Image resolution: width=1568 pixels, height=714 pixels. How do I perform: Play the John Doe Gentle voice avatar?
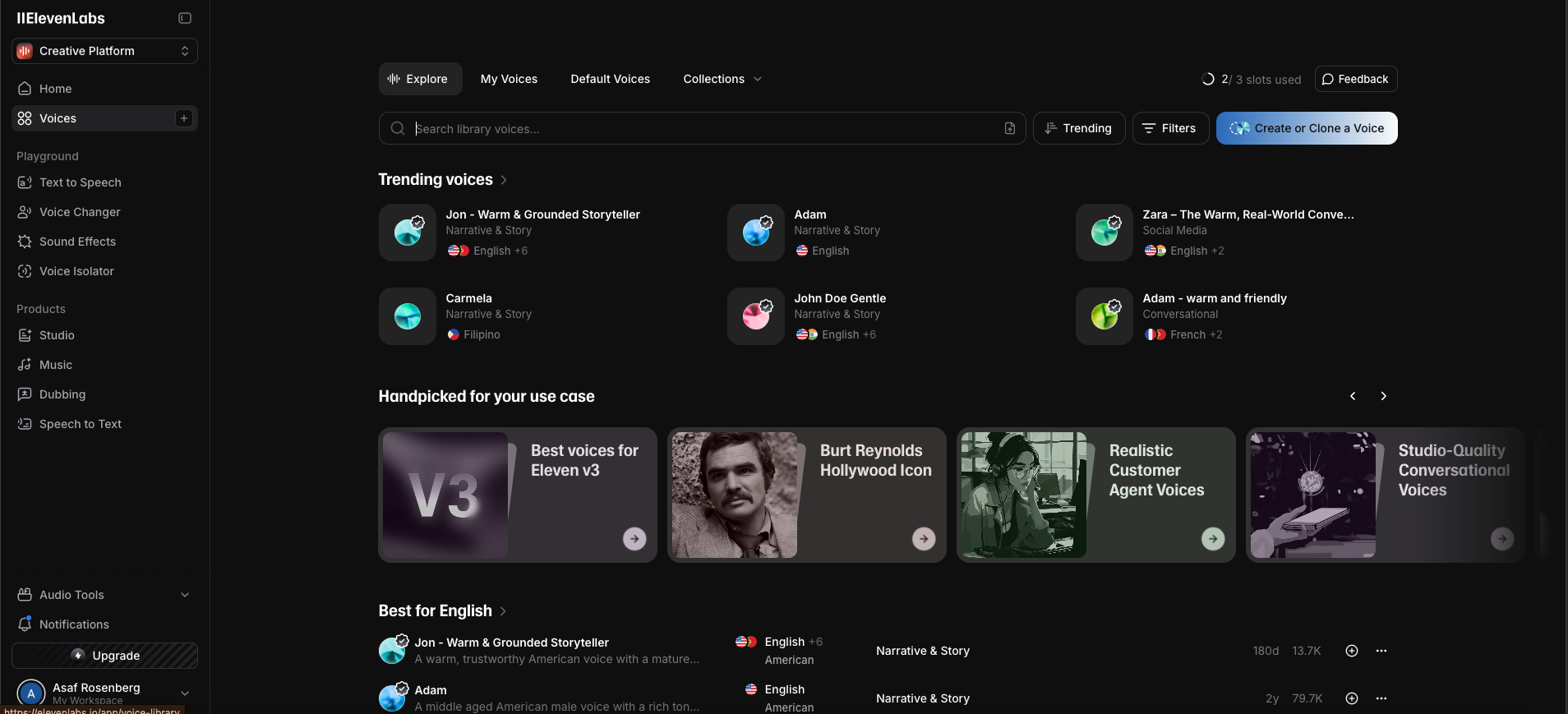tap(756, 316)
